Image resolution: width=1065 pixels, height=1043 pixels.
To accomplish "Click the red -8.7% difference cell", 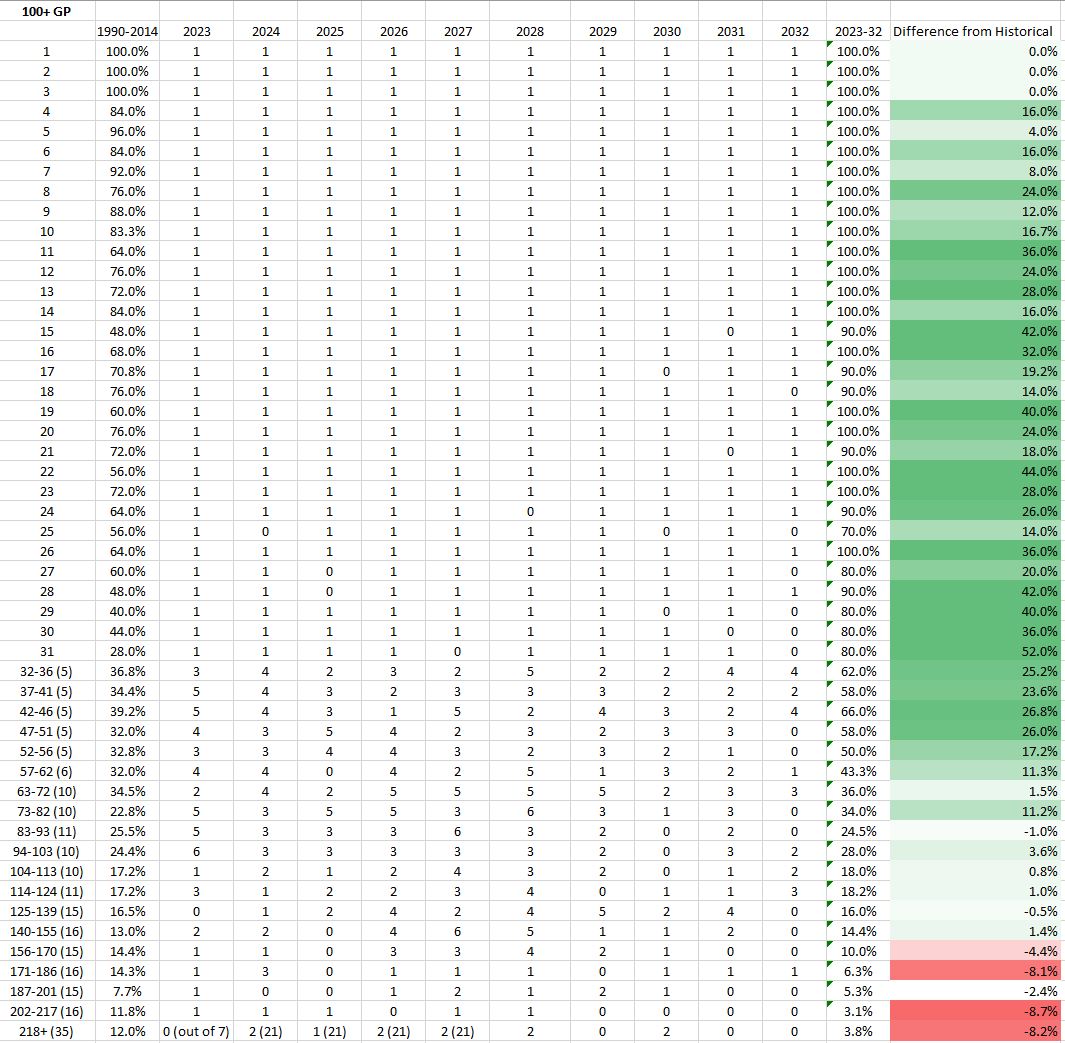I will [x=976, y=1011].
